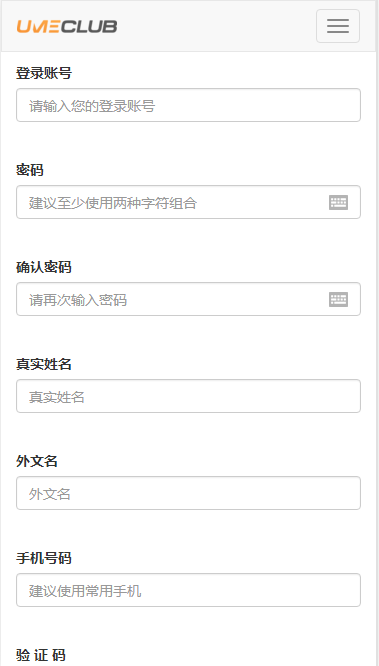Screen dimensions: 379x666
Task: Click placeholder 请再次输入密码
Action: (x=78, y=300)
